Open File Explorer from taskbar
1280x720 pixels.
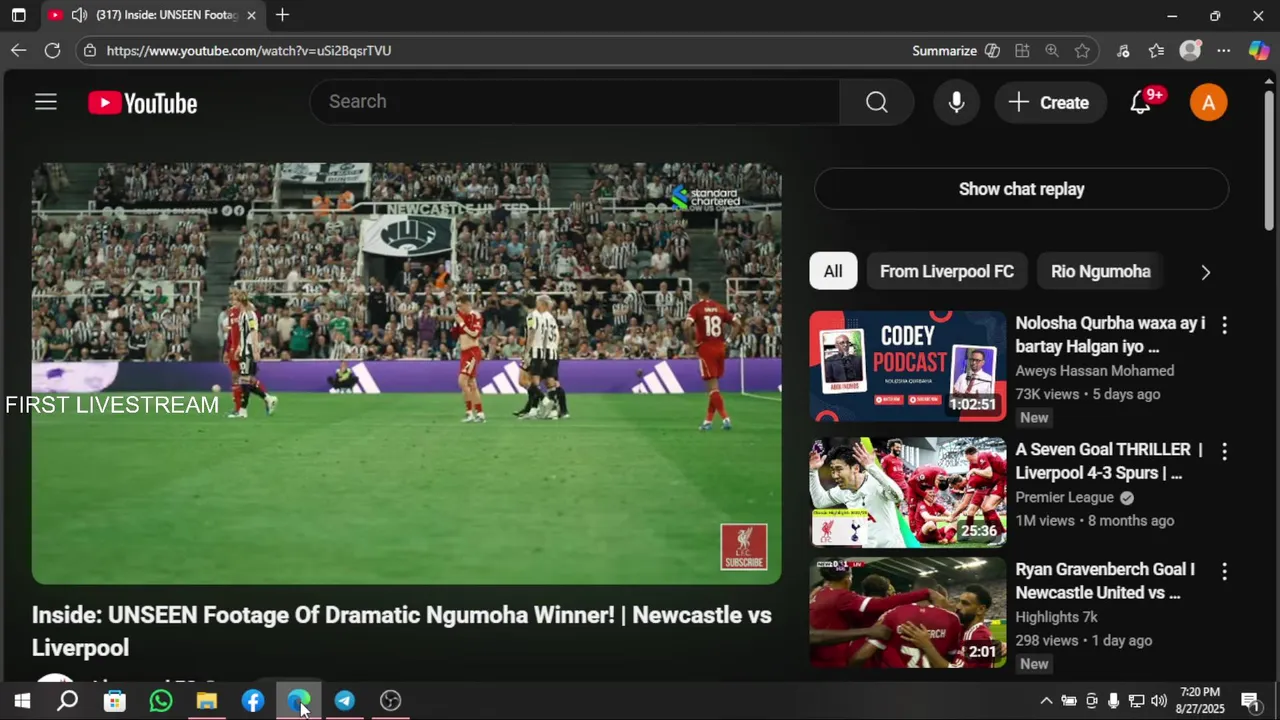pos(206,701)
